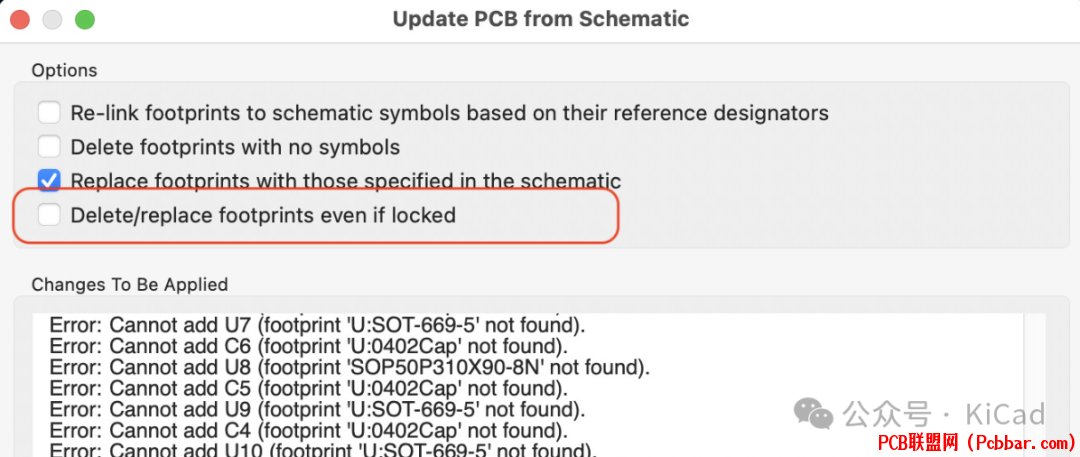Select the U8 SOP50P310X90-8N error line
1080x457 pixels.
350,367
